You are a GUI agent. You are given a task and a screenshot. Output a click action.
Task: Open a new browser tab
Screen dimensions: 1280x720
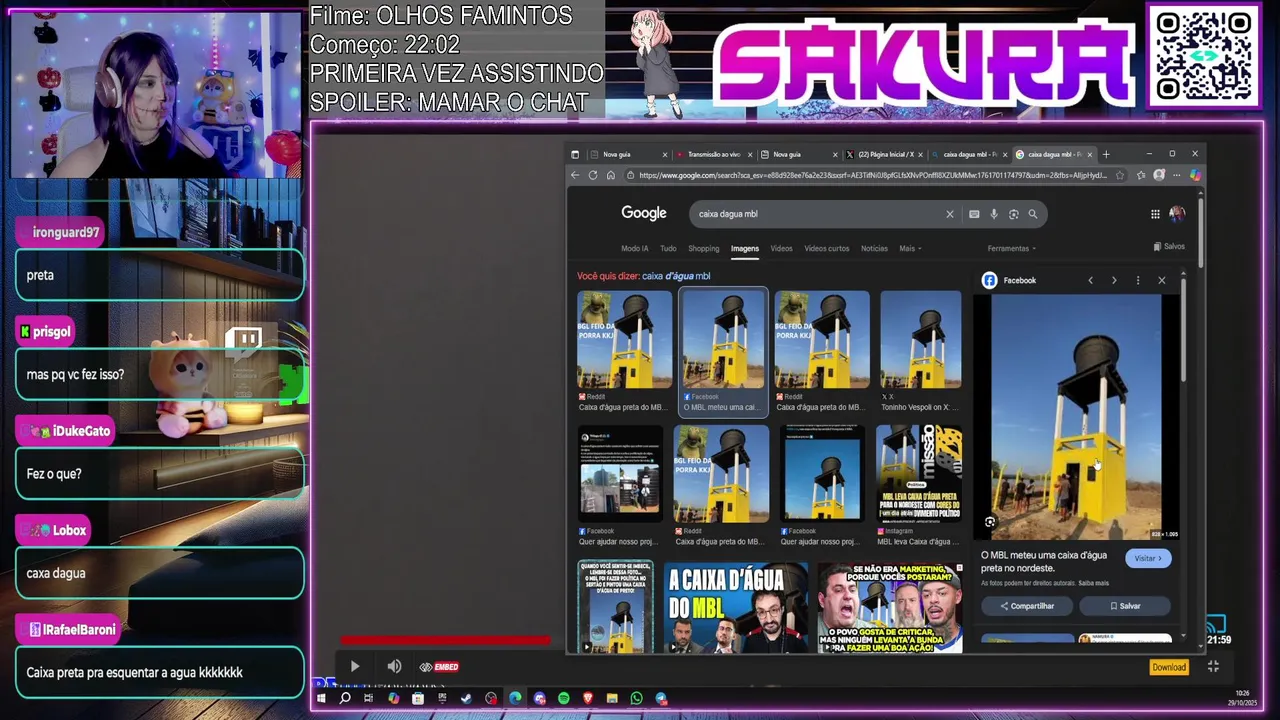(x=1106, y=154)
